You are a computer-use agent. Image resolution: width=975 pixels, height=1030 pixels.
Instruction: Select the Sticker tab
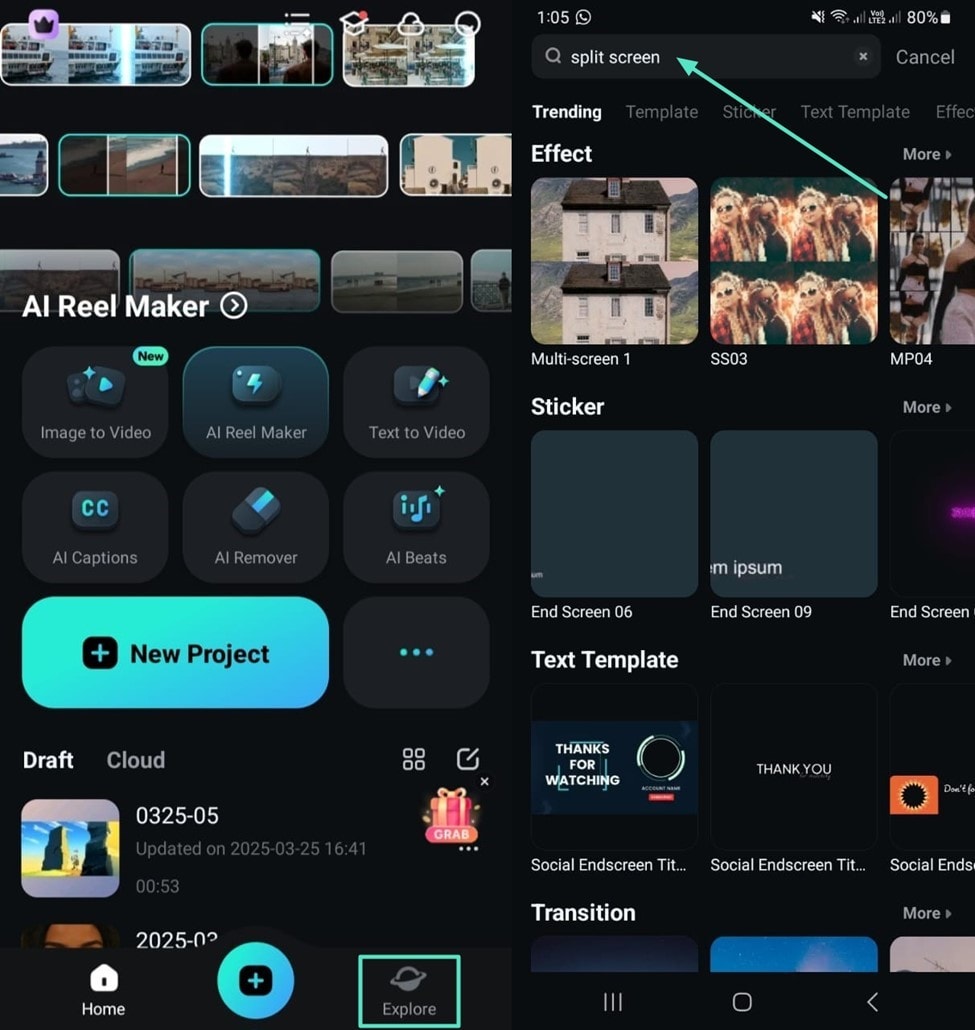coord(749,112)
